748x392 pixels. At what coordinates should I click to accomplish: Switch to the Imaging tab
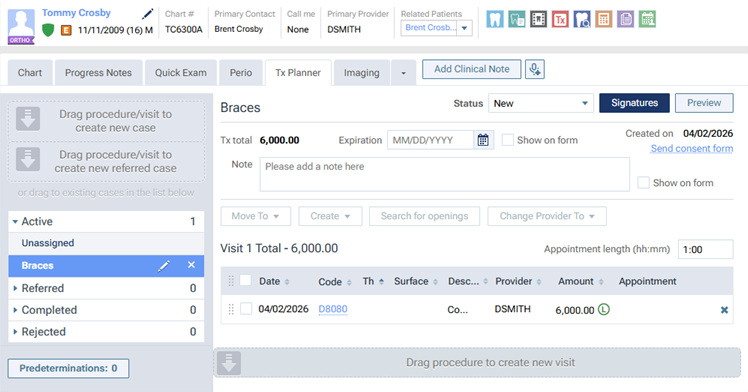pos(362,73)
